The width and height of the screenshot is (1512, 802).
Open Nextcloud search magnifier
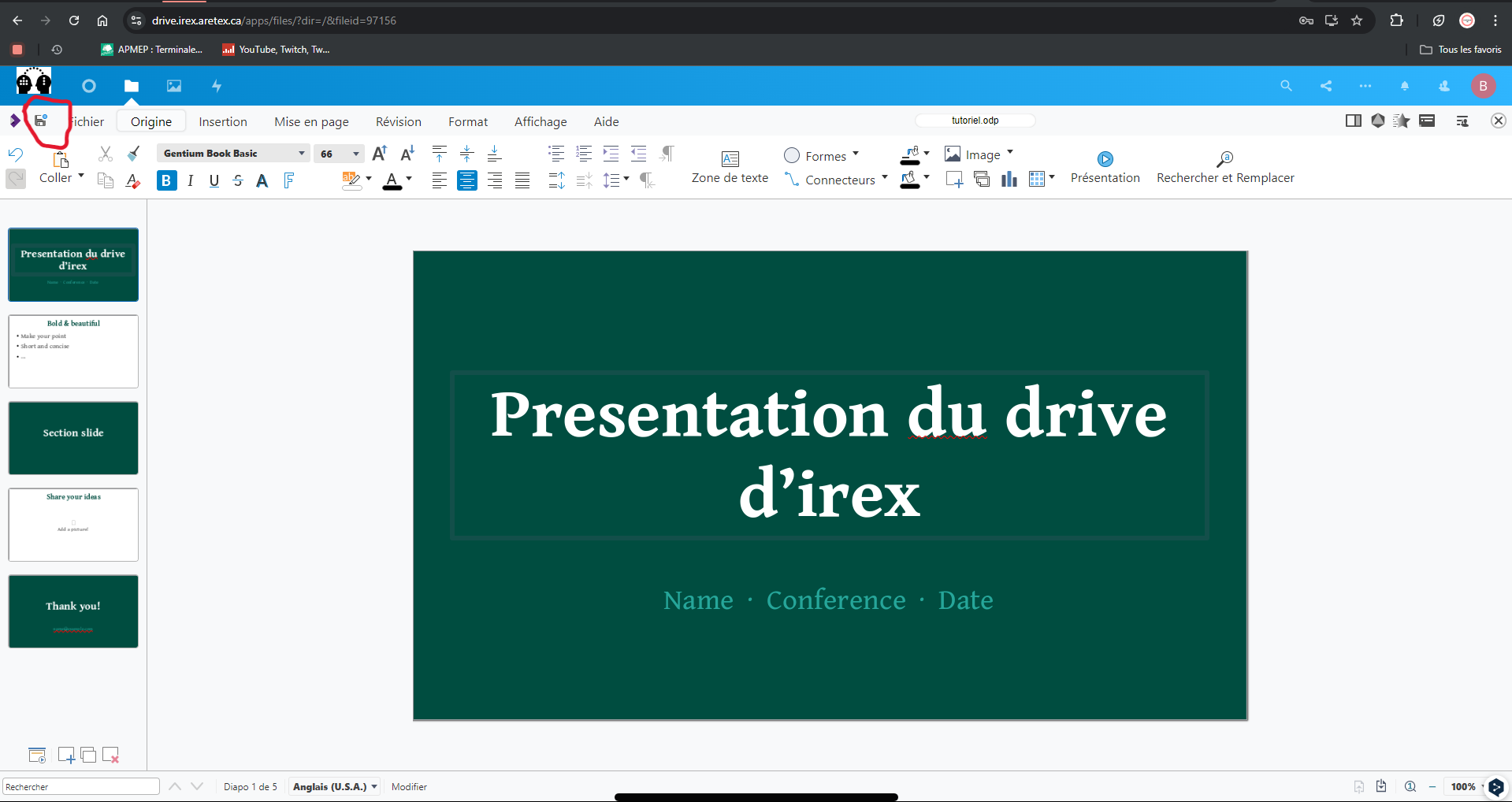click(1286, 86)
